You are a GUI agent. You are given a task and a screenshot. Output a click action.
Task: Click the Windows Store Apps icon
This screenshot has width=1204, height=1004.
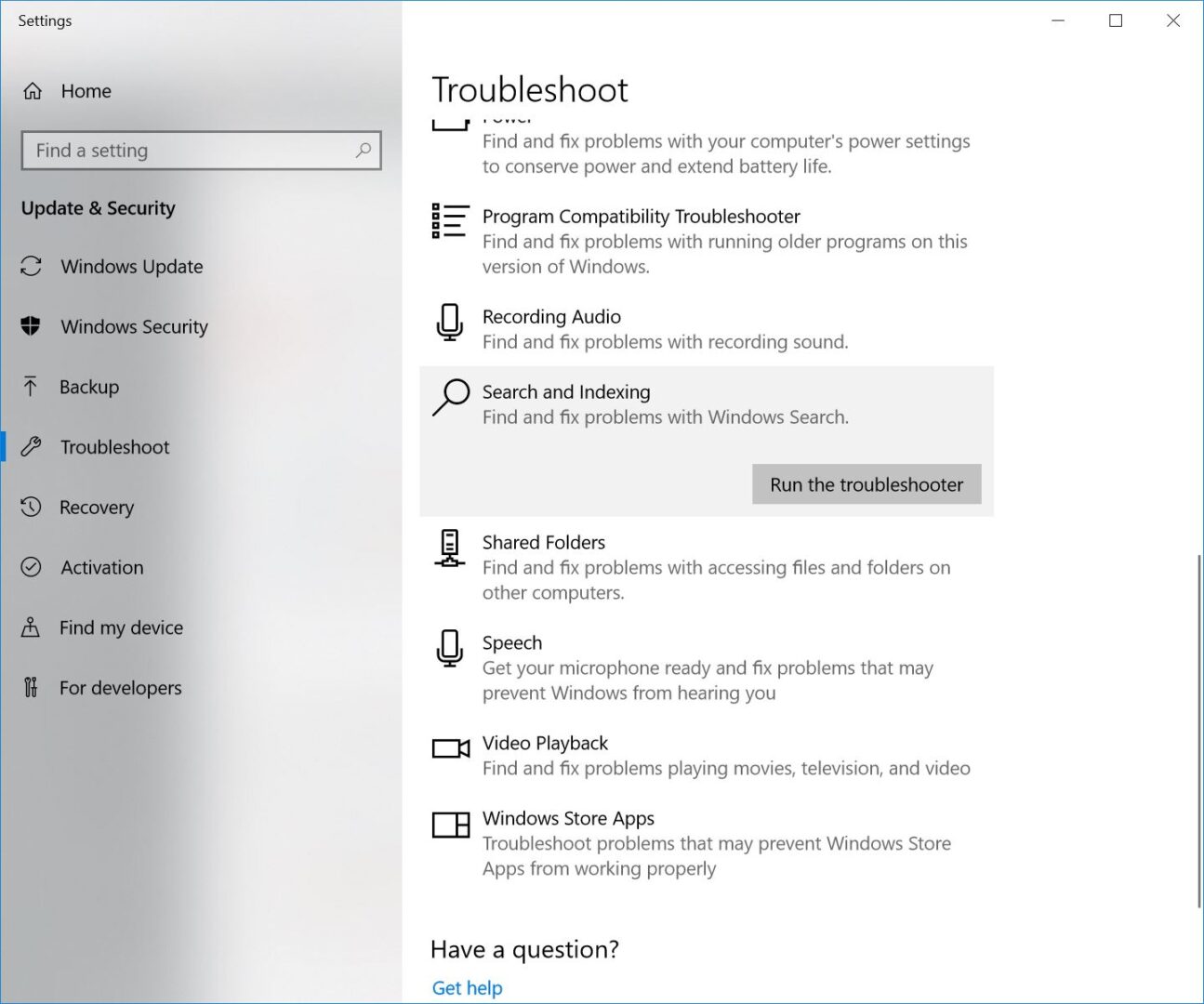coord(450,825)
